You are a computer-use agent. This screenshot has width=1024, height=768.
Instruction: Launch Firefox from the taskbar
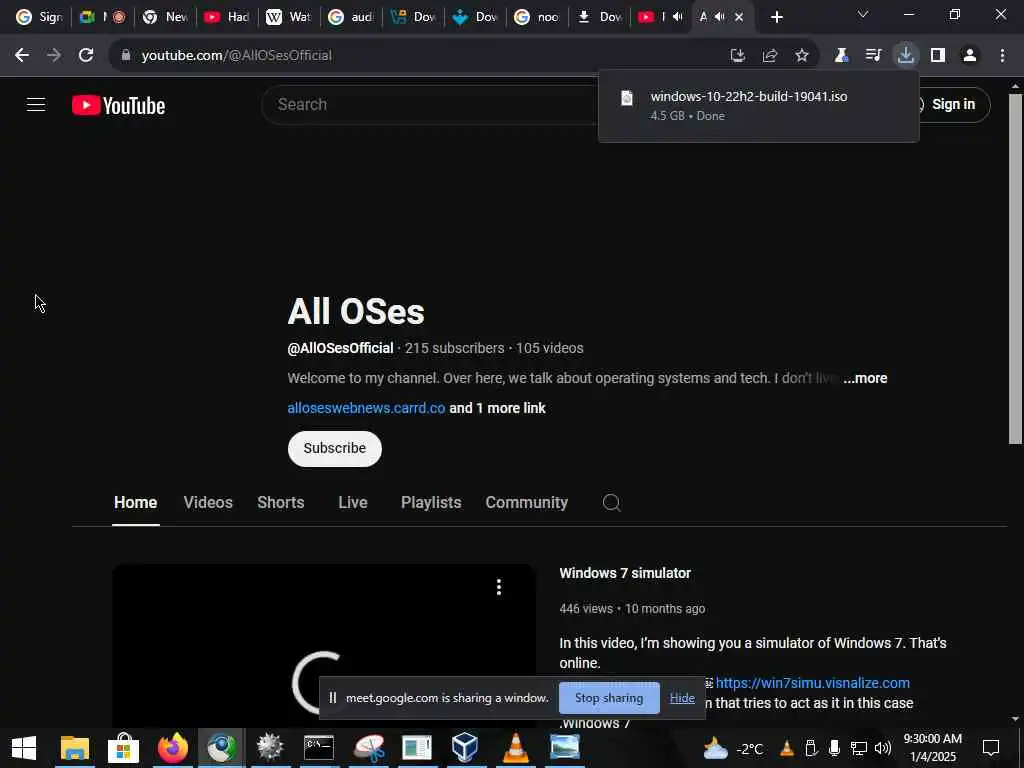click(x=172, y=748)
